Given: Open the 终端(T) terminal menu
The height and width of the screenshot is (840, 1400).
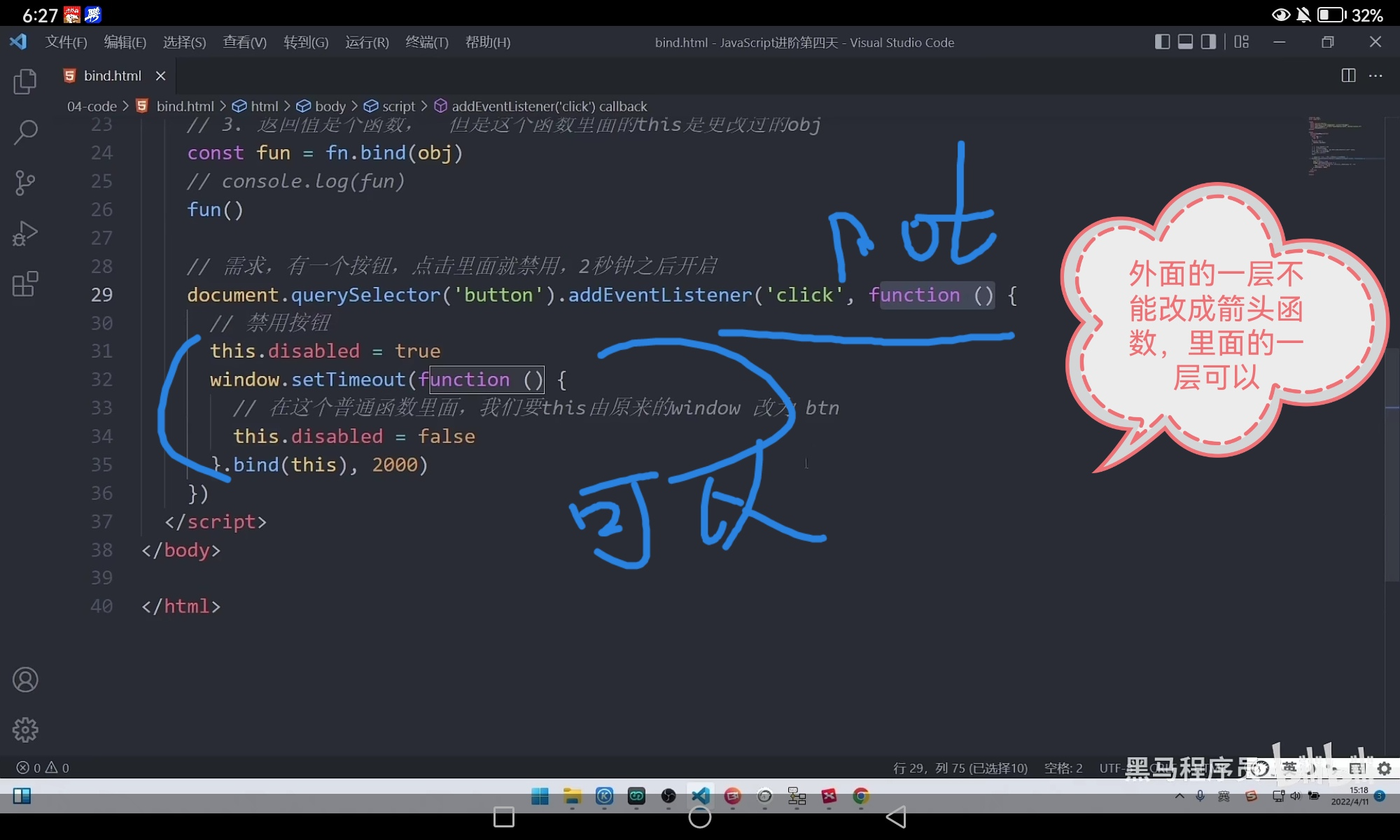Looking at the screenshot, I should click(426, 42).
